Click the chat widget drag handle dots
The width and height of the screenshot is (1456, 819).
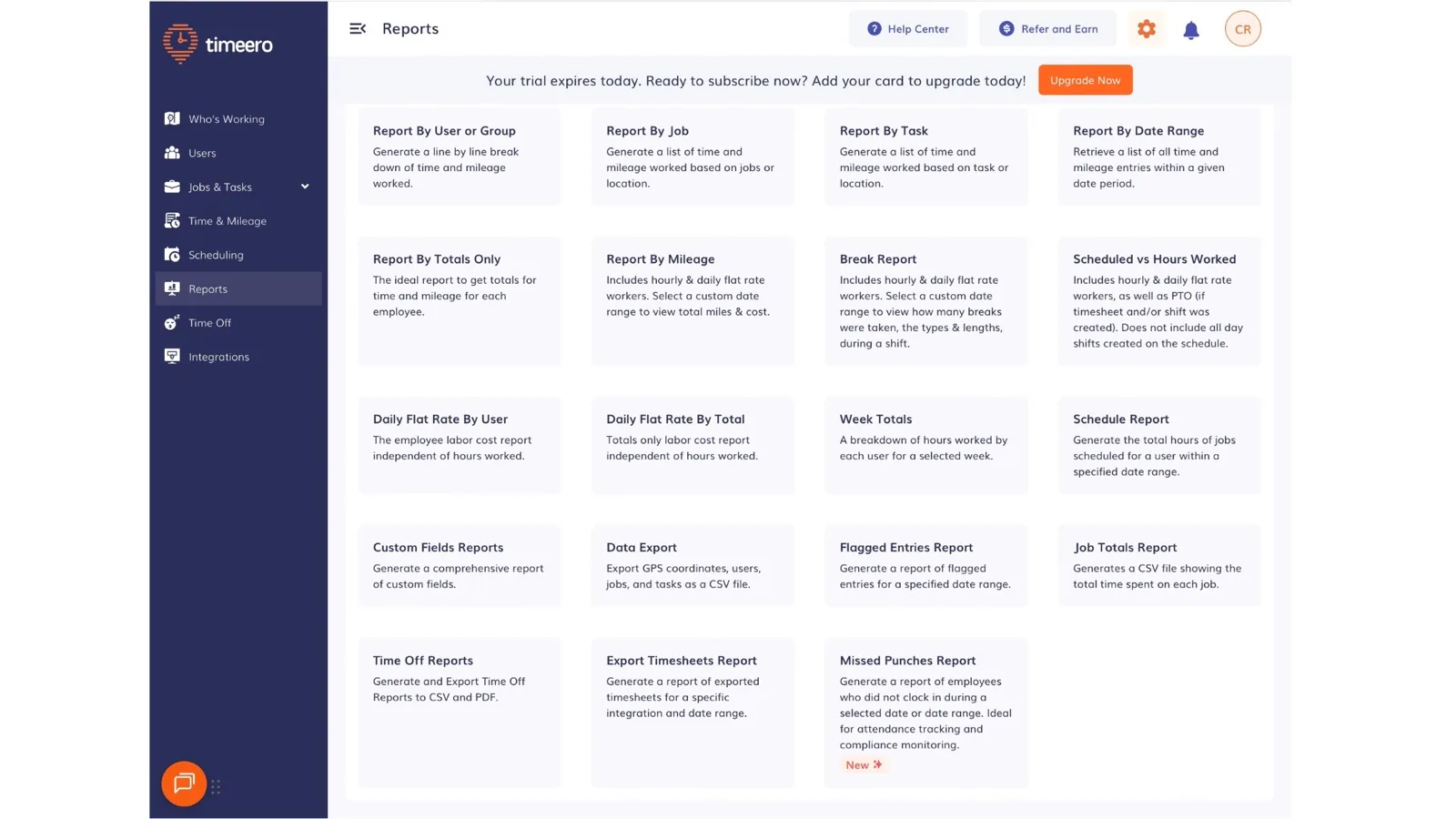click(x=216, y=787)
